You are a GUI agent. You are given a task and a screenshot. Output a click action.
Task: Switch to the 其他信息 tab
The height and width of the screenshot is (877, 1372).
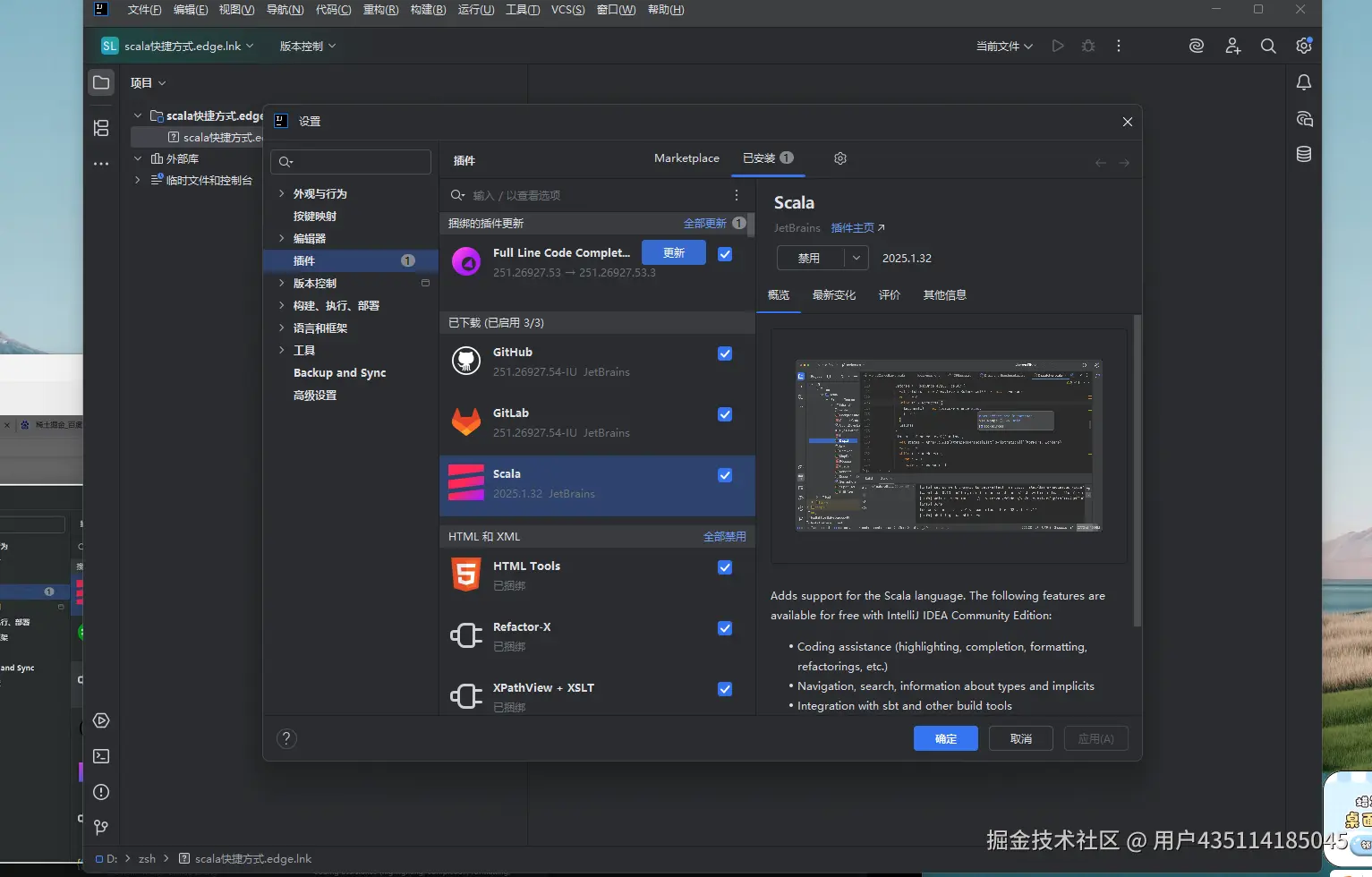tap(945, 295)
